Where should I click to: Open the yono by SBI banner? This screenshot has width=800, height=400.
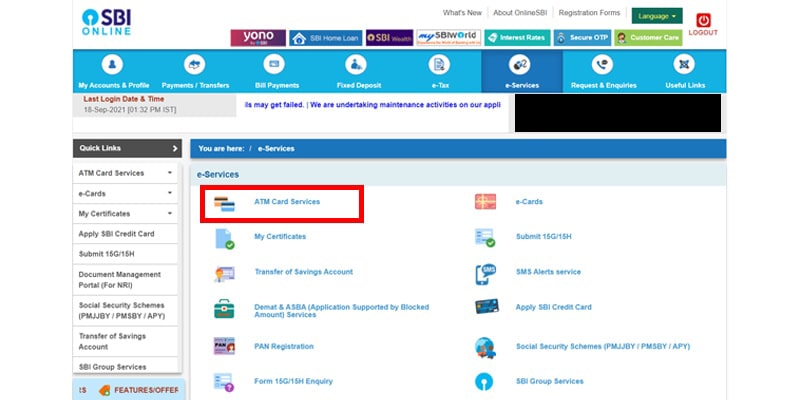pos(258,38)
